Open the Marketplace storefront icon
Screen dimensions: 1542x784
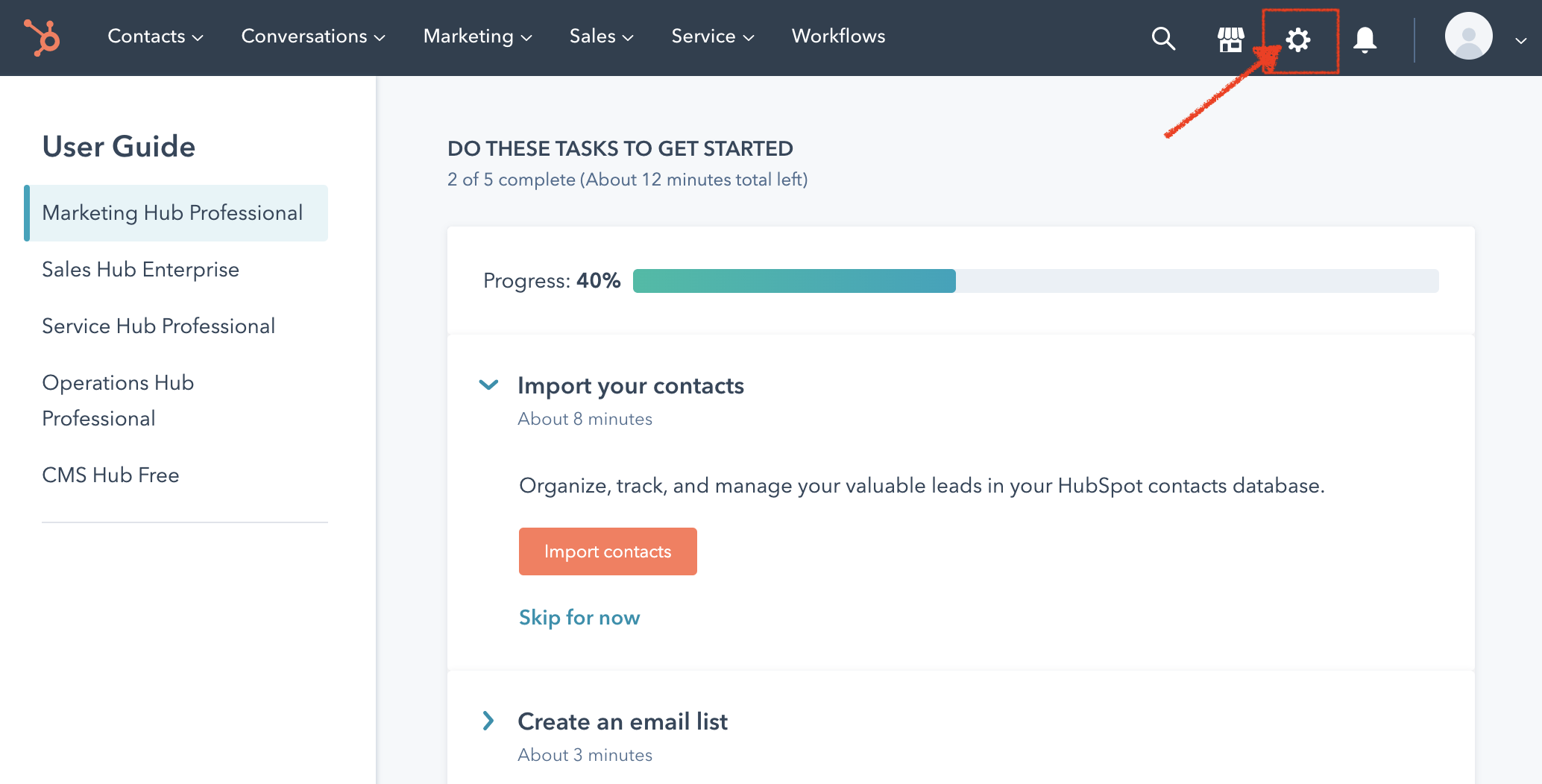[1230, 39]
